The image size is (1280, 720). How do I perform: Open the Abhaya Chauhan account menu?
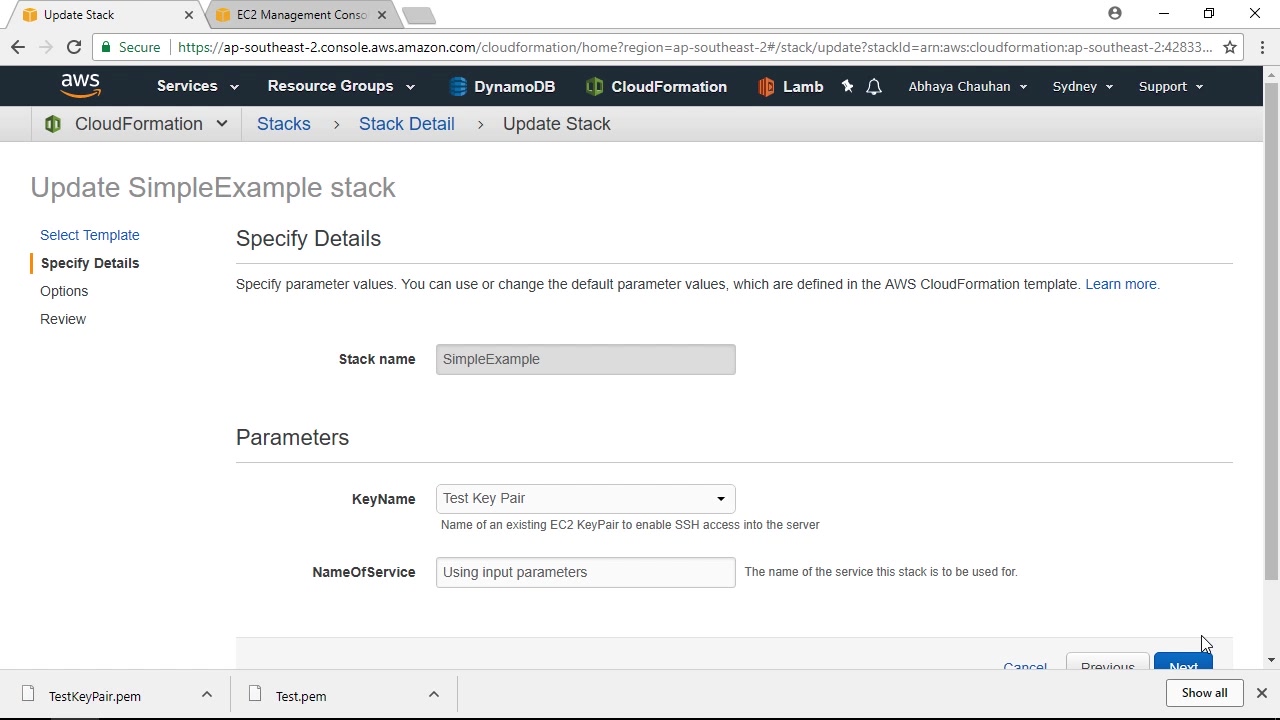pyautogui.click(x=967, y=87)
